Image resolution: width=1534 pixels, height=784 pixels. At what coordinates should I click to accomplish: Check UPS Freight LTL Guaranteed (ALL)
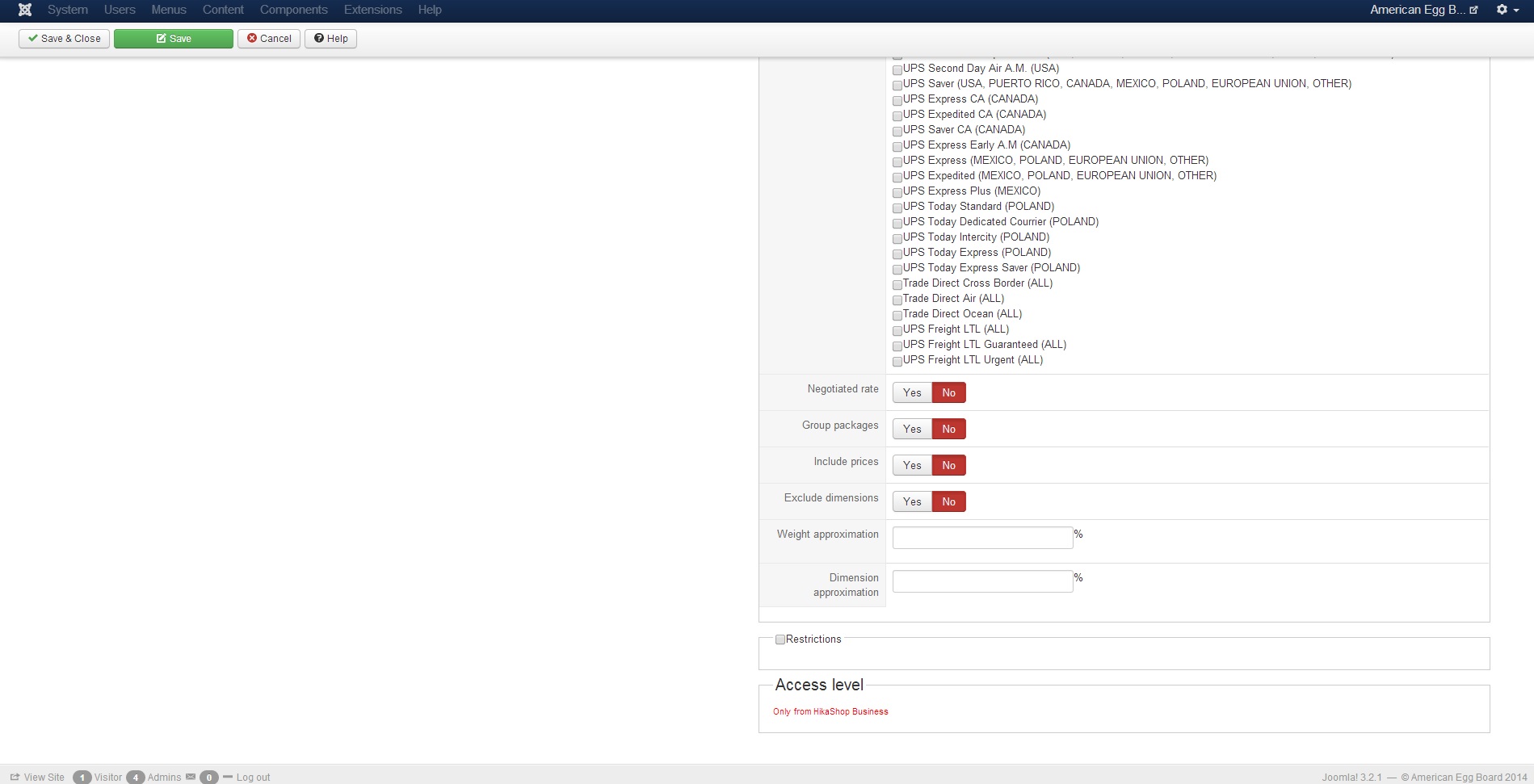point(897,346)
